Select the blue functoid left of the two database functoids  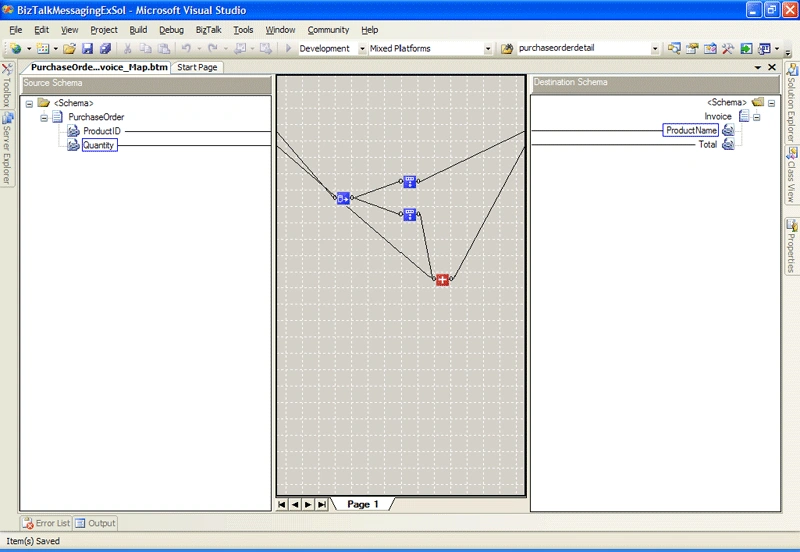(343, 198)
